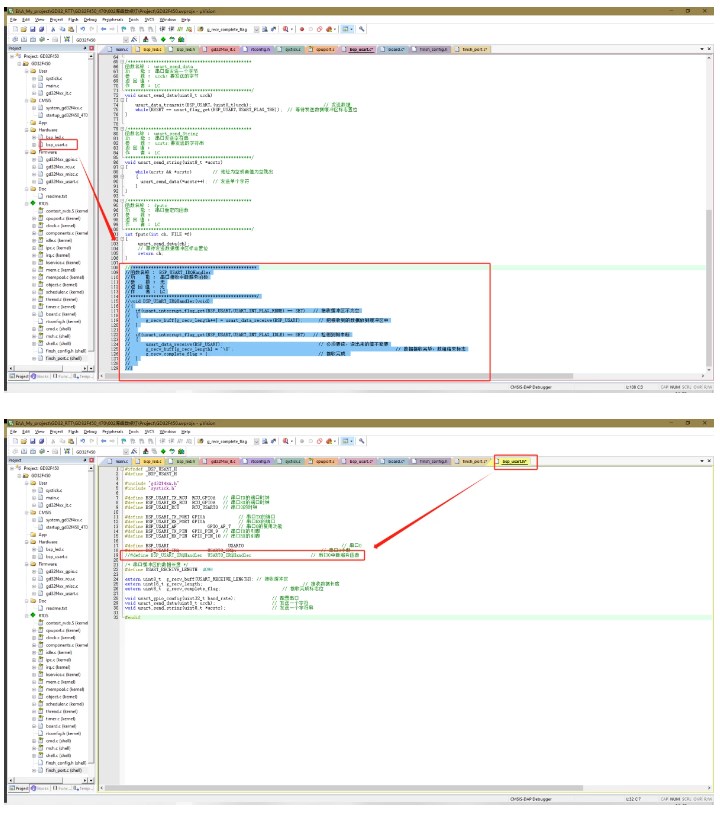Select main.c in top window project tree
This screenshot has height=814, width=720.
click(52, 86)
